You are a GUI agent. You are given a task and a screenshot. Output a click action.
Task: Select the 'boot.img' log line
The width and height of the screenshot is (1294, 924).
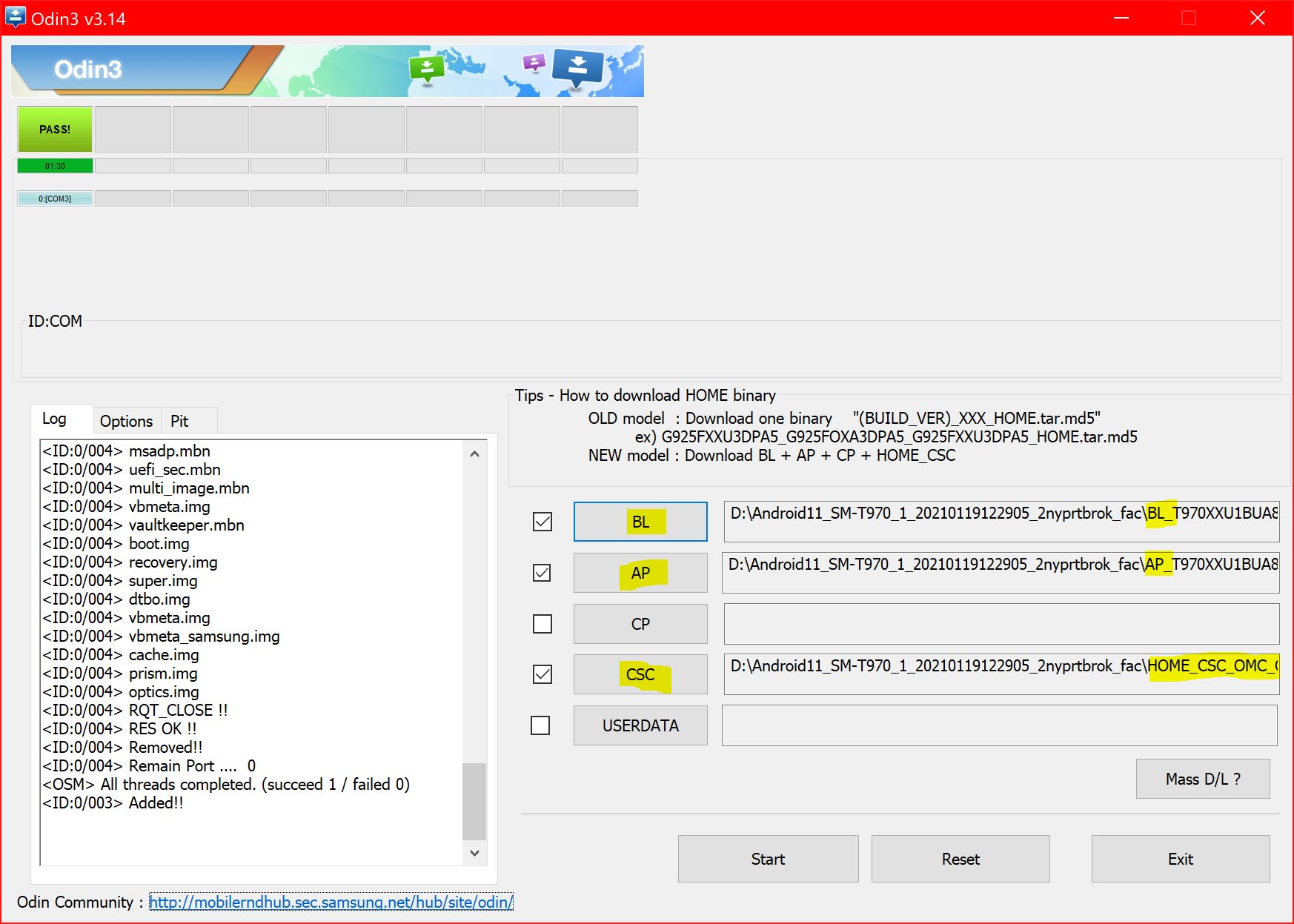point(116,543)
